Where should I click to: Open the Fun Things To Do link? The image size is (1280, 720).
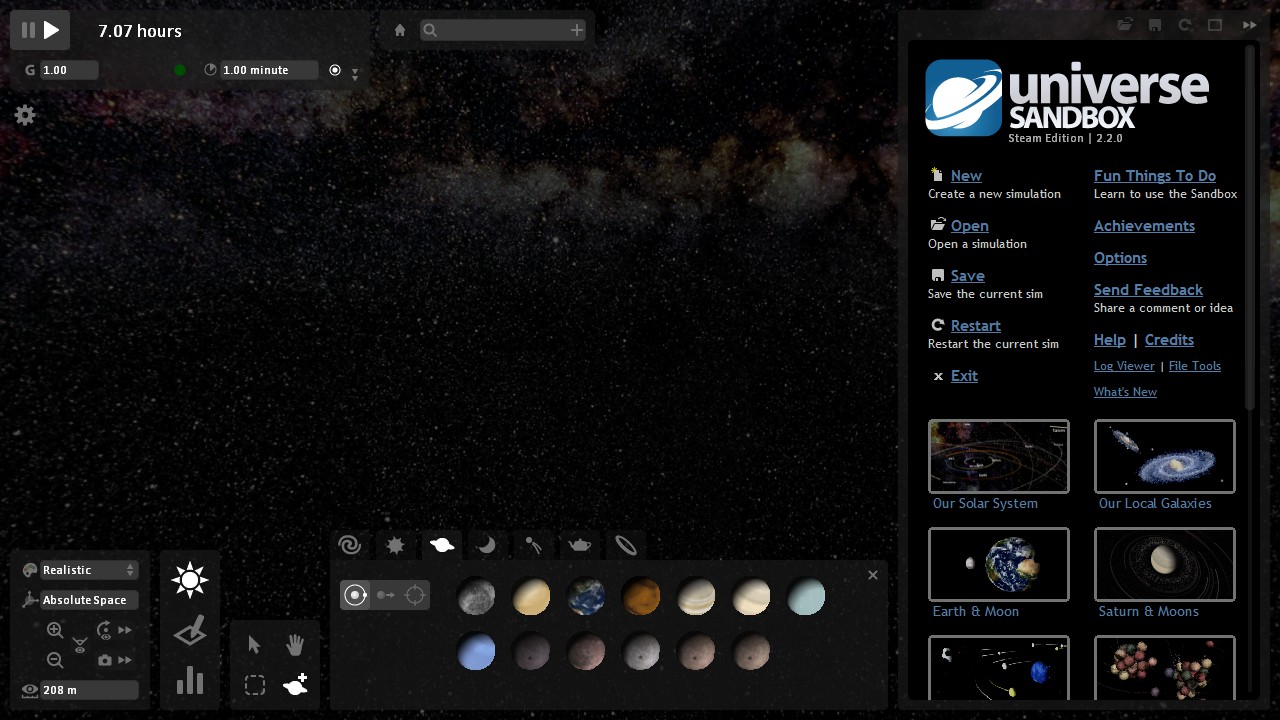[x=1155, y=176]
